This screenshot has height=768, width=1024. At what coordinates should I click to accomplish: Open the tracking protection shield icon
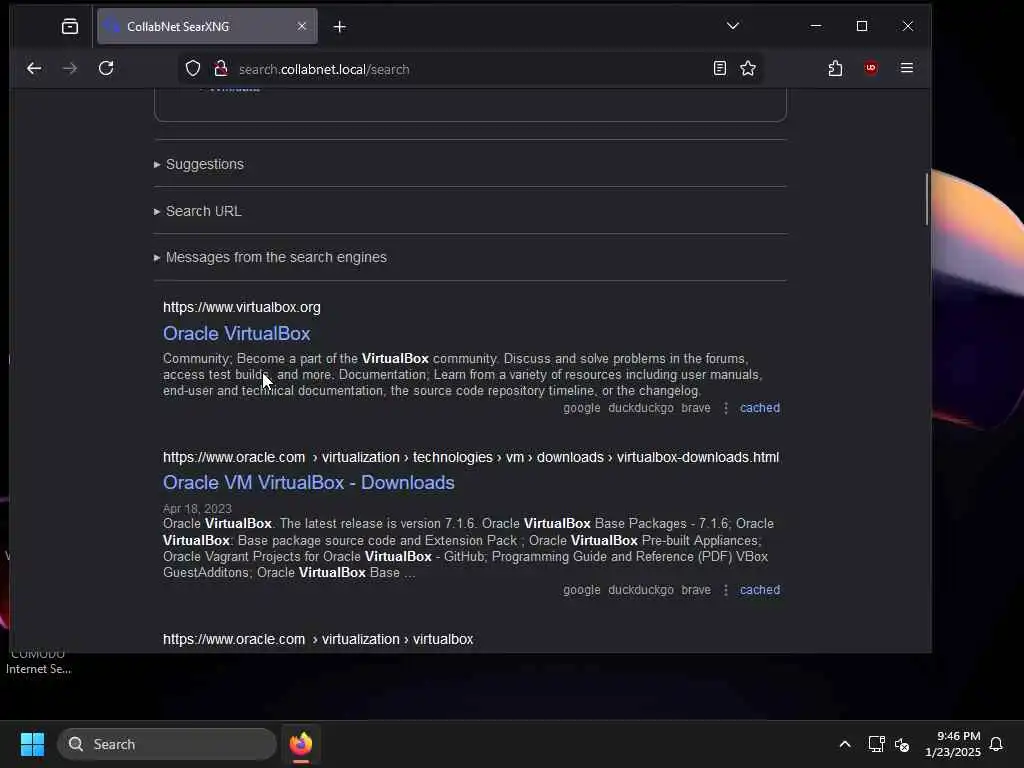click(x=193, y=69)
